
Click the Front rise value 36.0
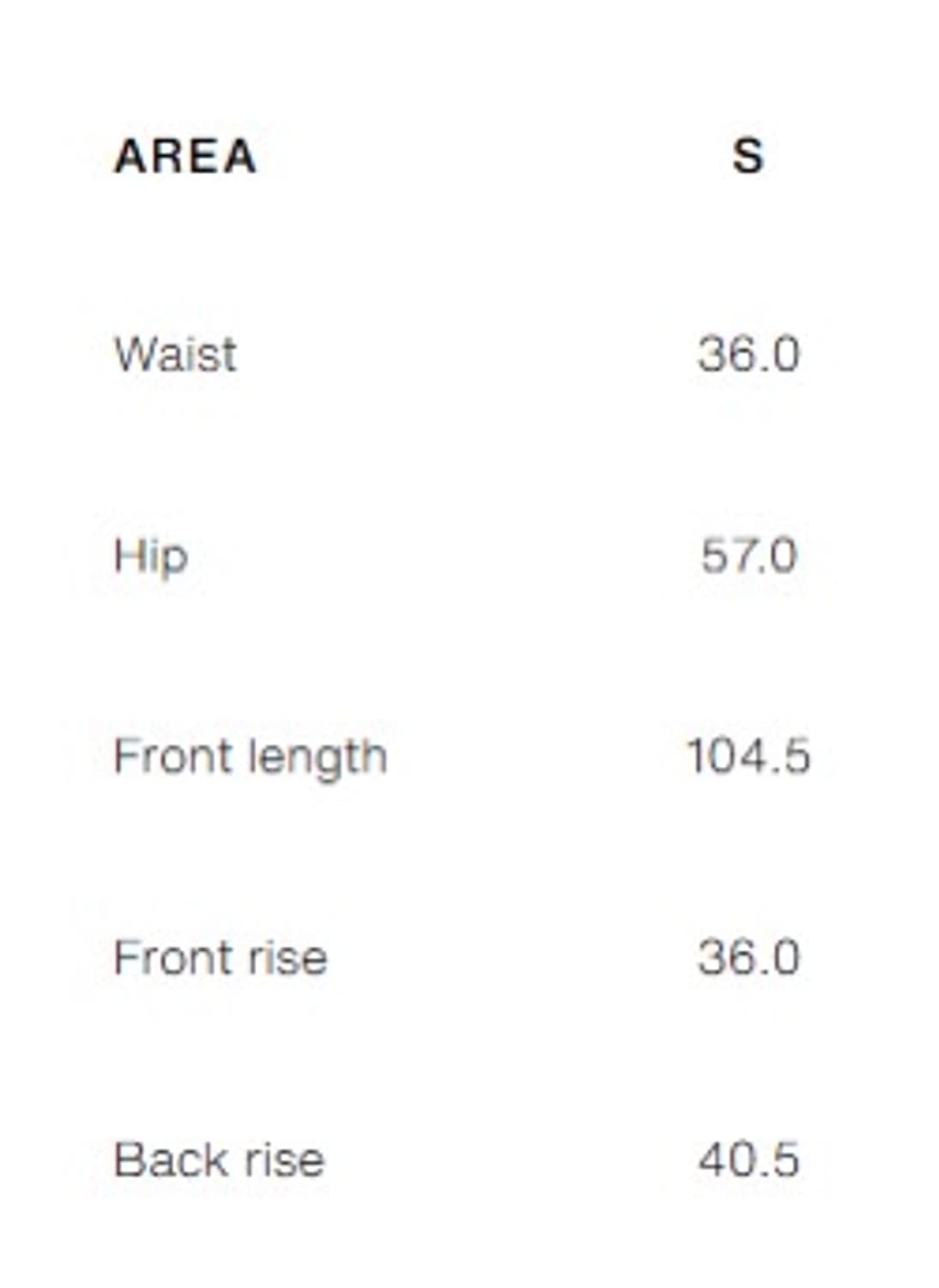748,957
